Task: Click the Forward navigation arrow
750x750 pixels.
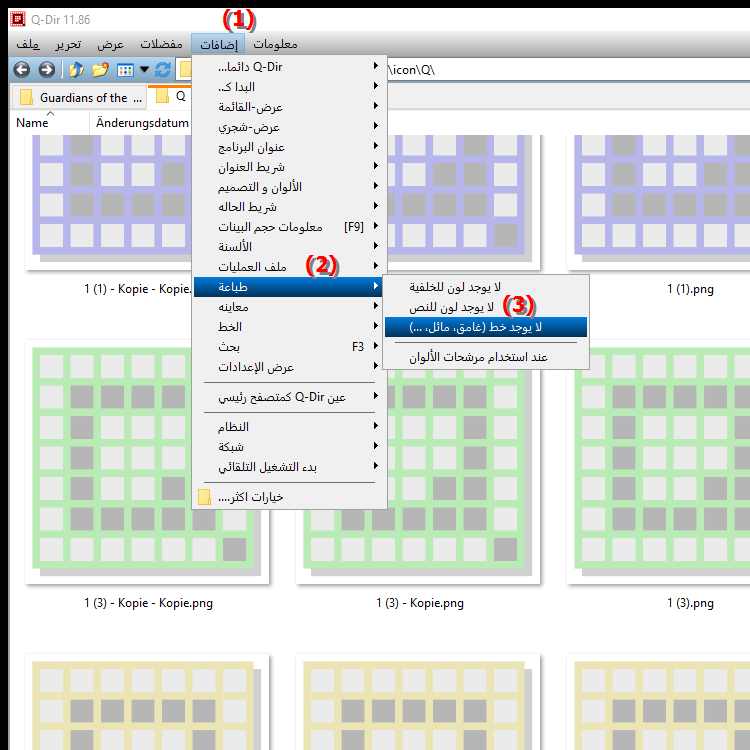Action: click(46, 70)
